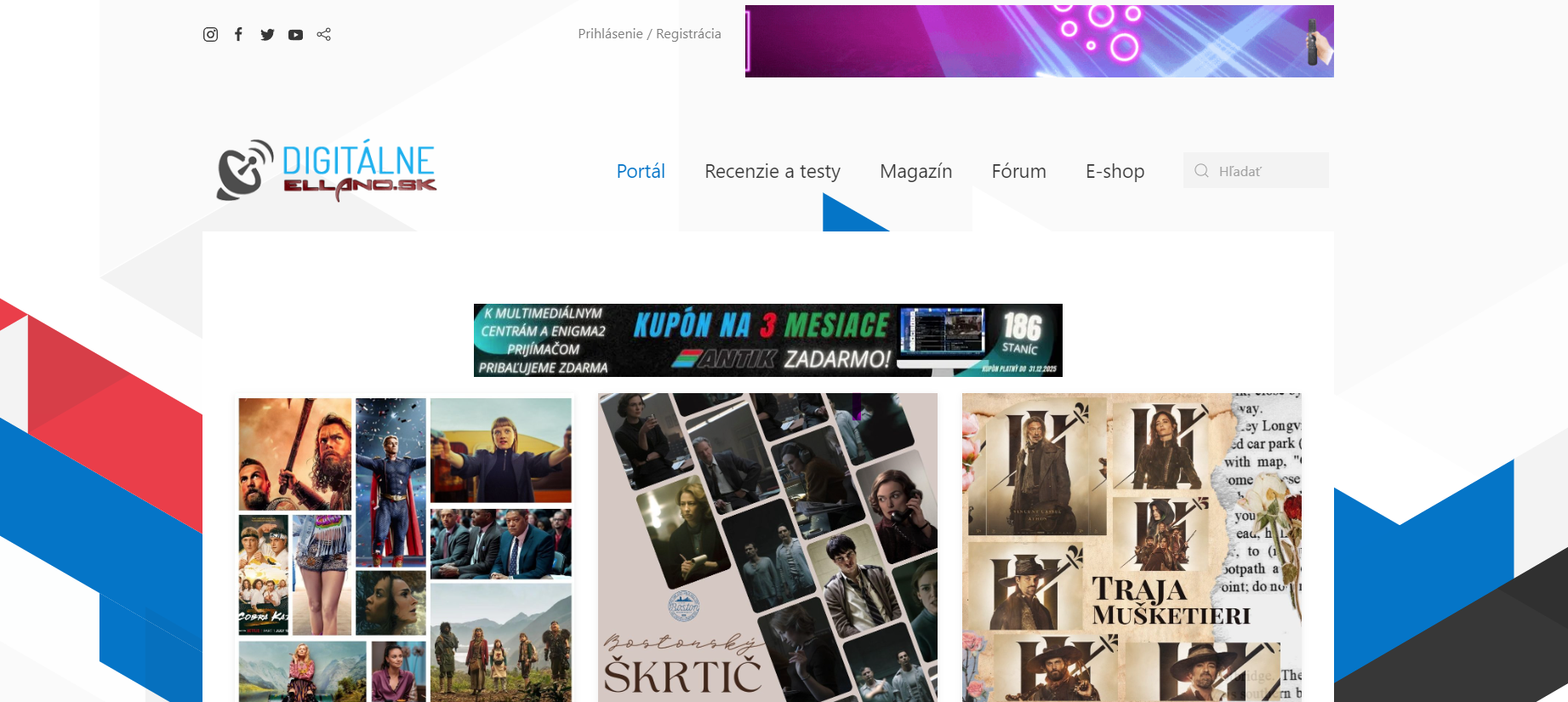Click the purple neon banner ad at top
Viewport: 1568px width, 702px height.
coord(1039,42)
